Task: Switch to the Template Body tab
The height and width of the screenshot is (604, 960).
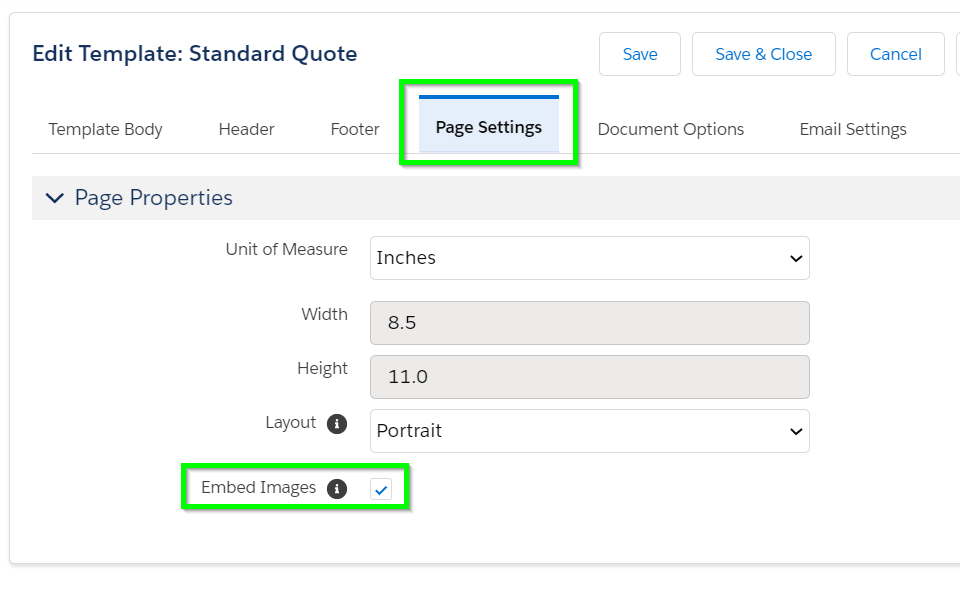Action: [105, 129]
